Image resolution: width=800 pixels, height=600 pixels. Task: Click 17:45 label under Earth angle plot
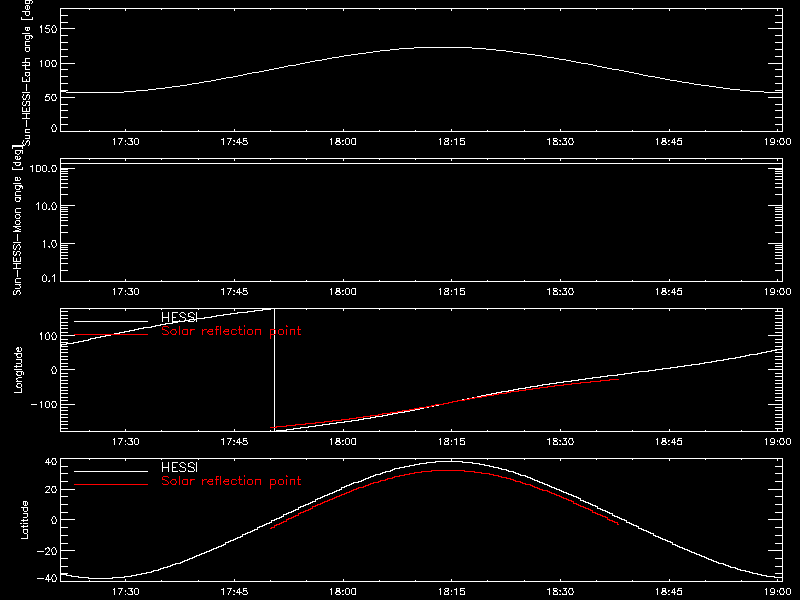pos(234,142)
